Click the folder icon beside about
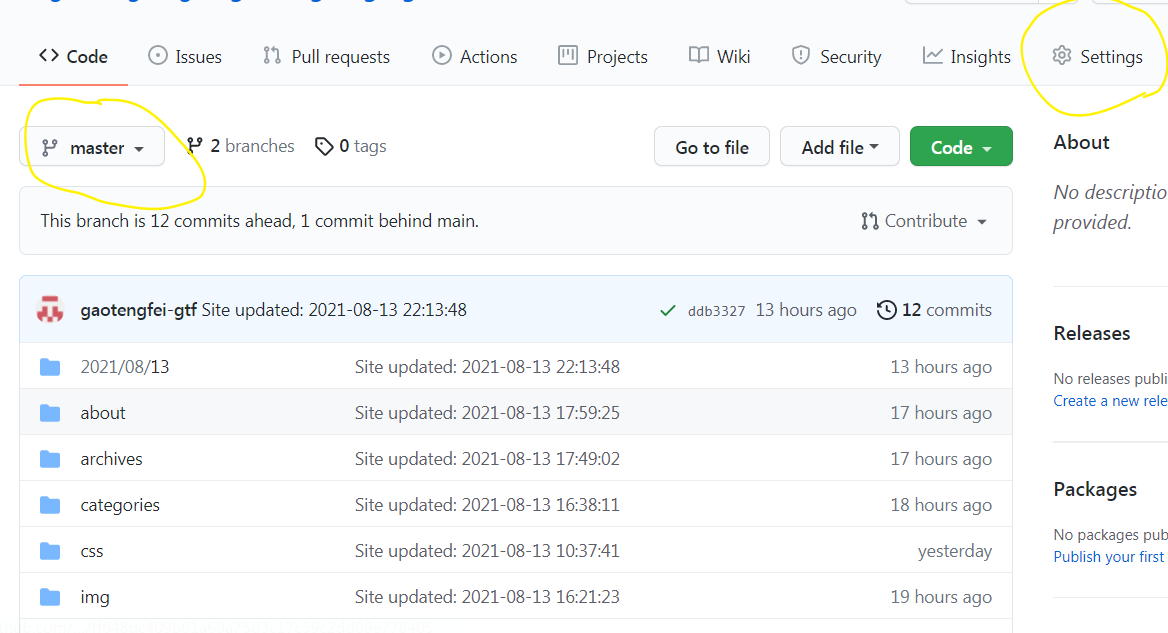 coord(50,413)
